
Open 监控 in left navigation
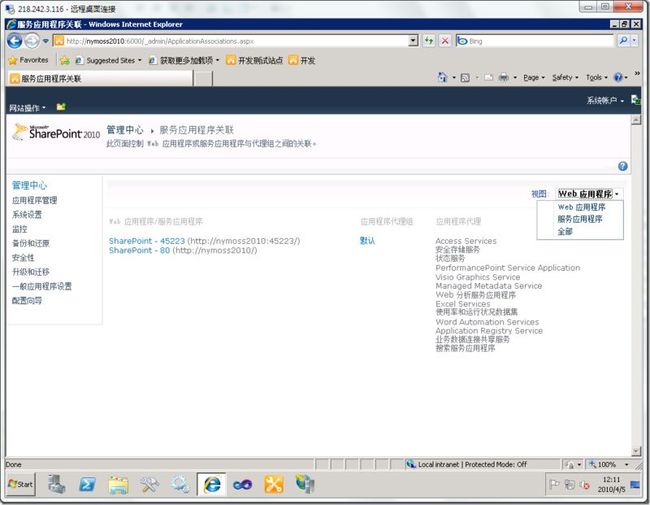[x=19, y=229]
